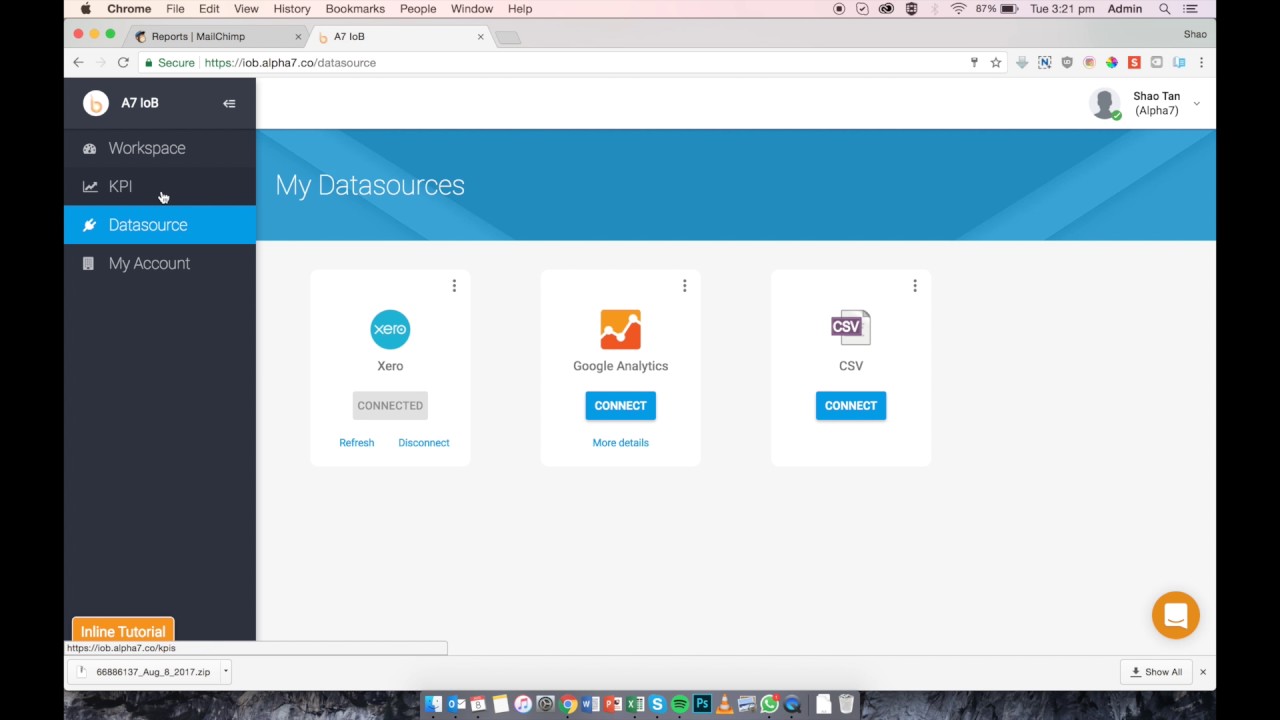Open a new Chrome tab

(x=508, y=38)
